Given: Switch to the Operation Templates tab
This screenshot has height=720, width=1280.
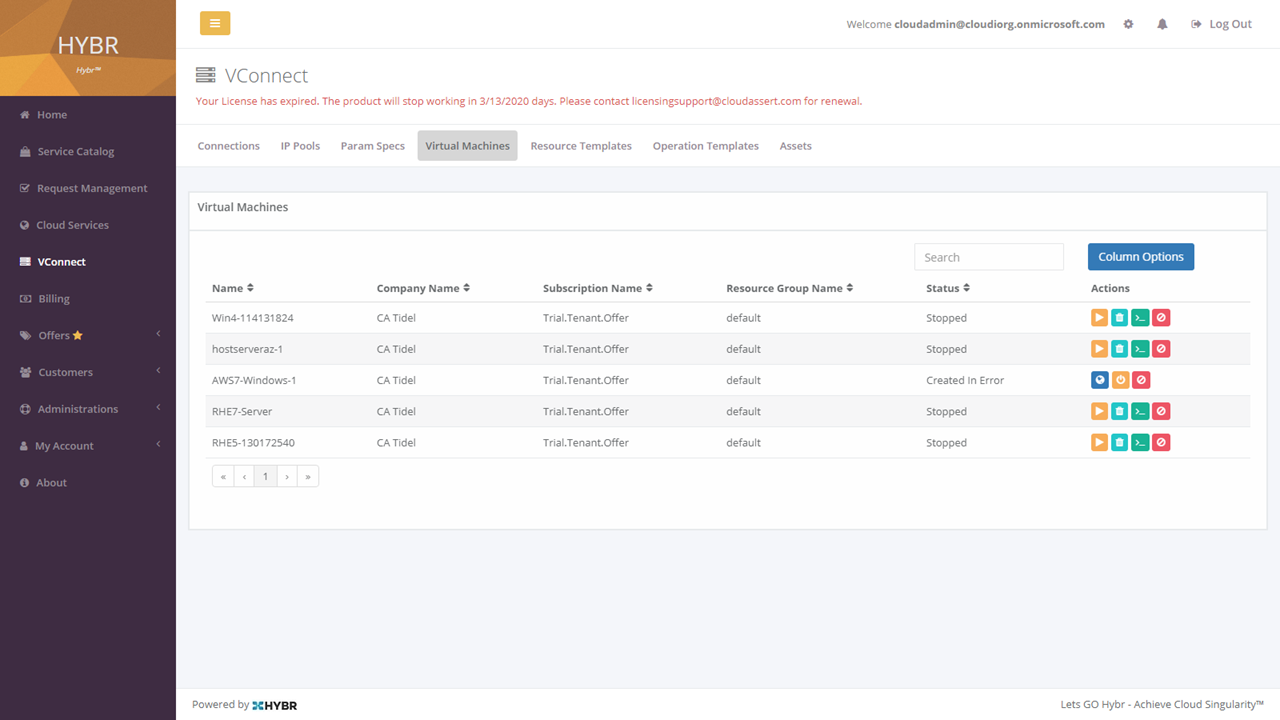Looking at the screenshot, I should click(706, 146).
